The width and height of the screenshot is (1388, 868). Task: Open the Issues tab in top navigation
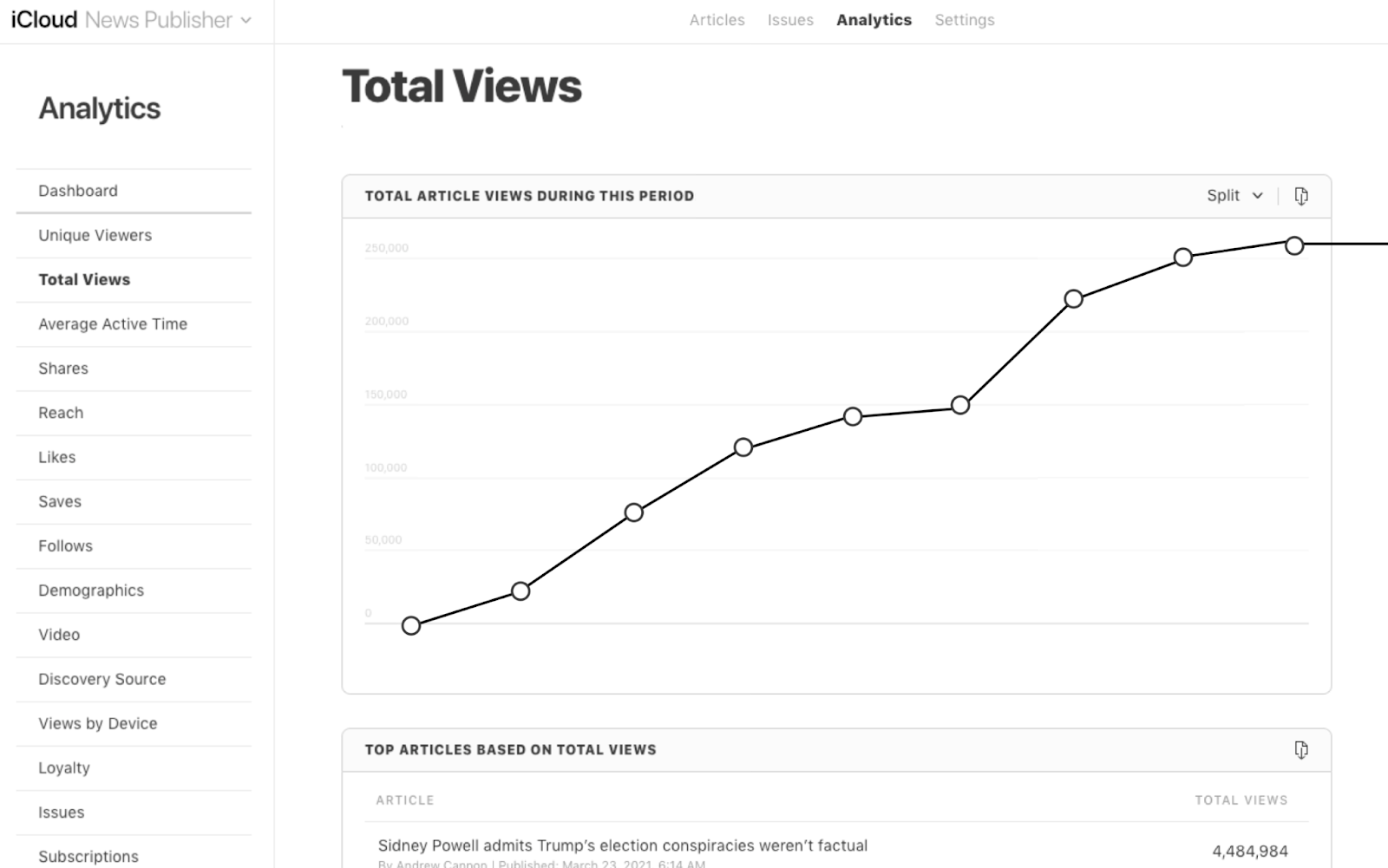789,20
